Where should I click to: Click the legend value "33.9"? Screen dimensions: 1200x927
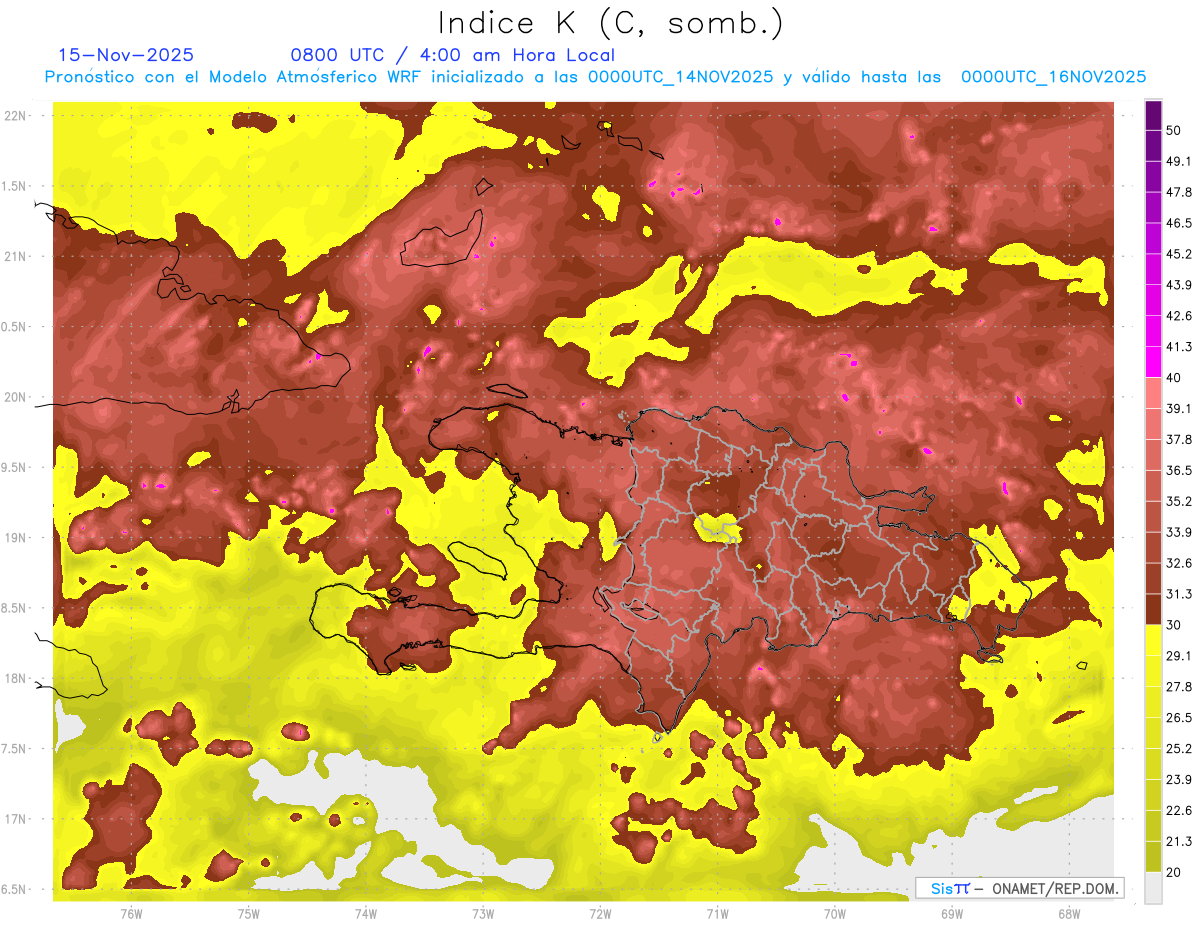point(1178,532)
